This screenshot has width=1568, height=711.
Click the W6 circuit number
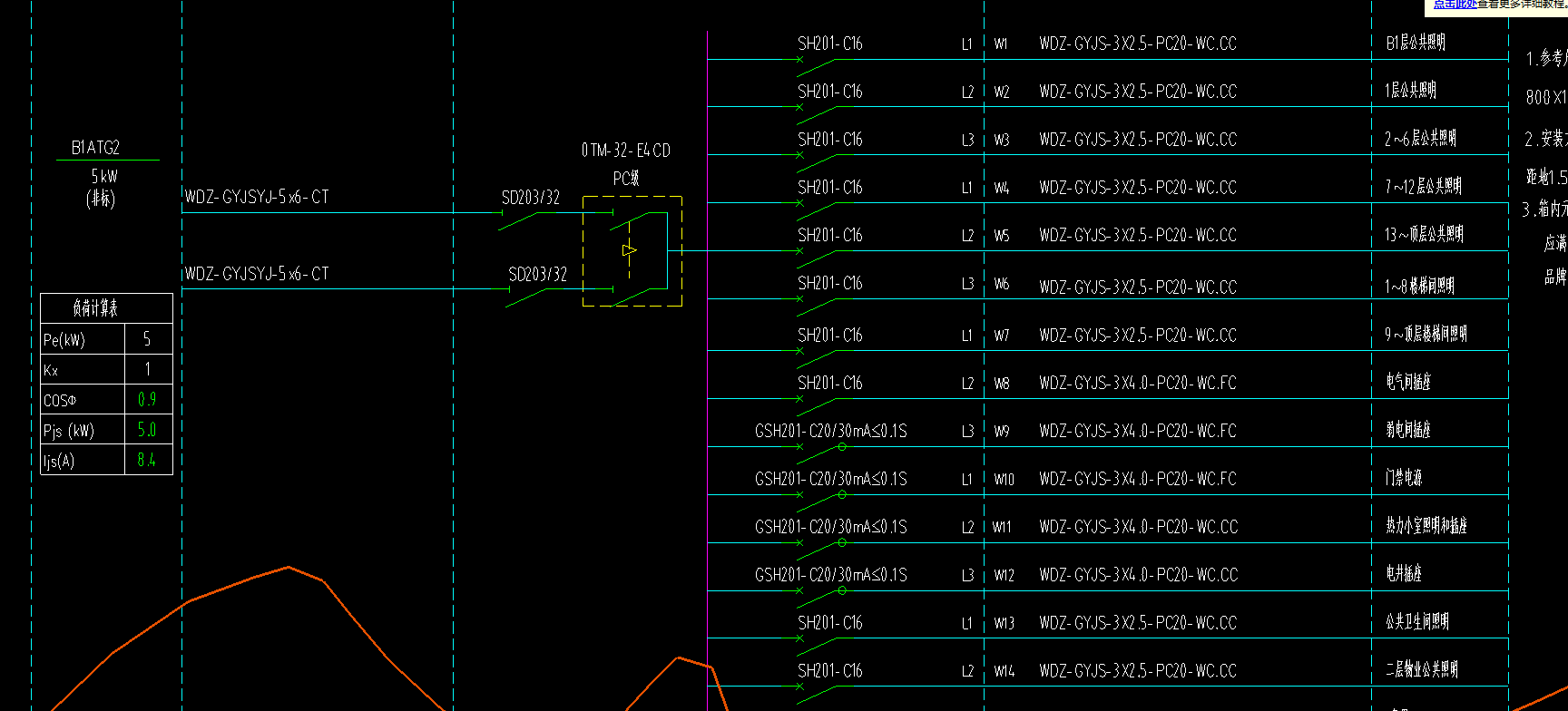point(1002,284)
